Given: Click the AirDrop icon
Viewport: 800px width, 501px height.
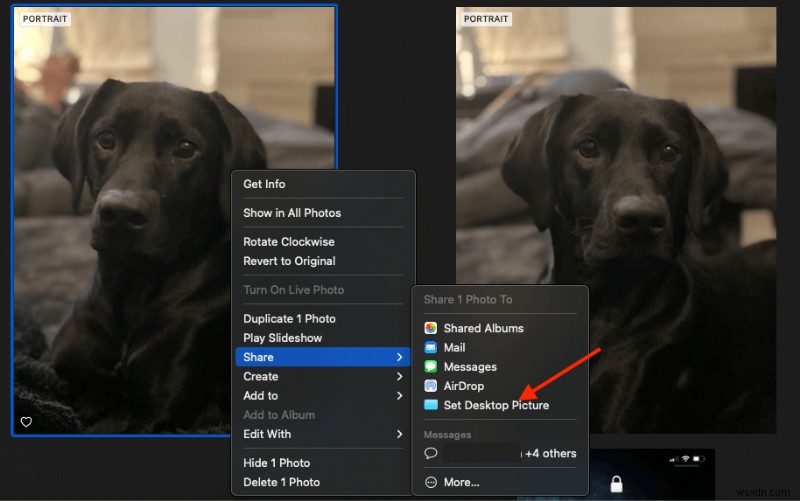Looking at the screenshot, I should pos(431,386).
